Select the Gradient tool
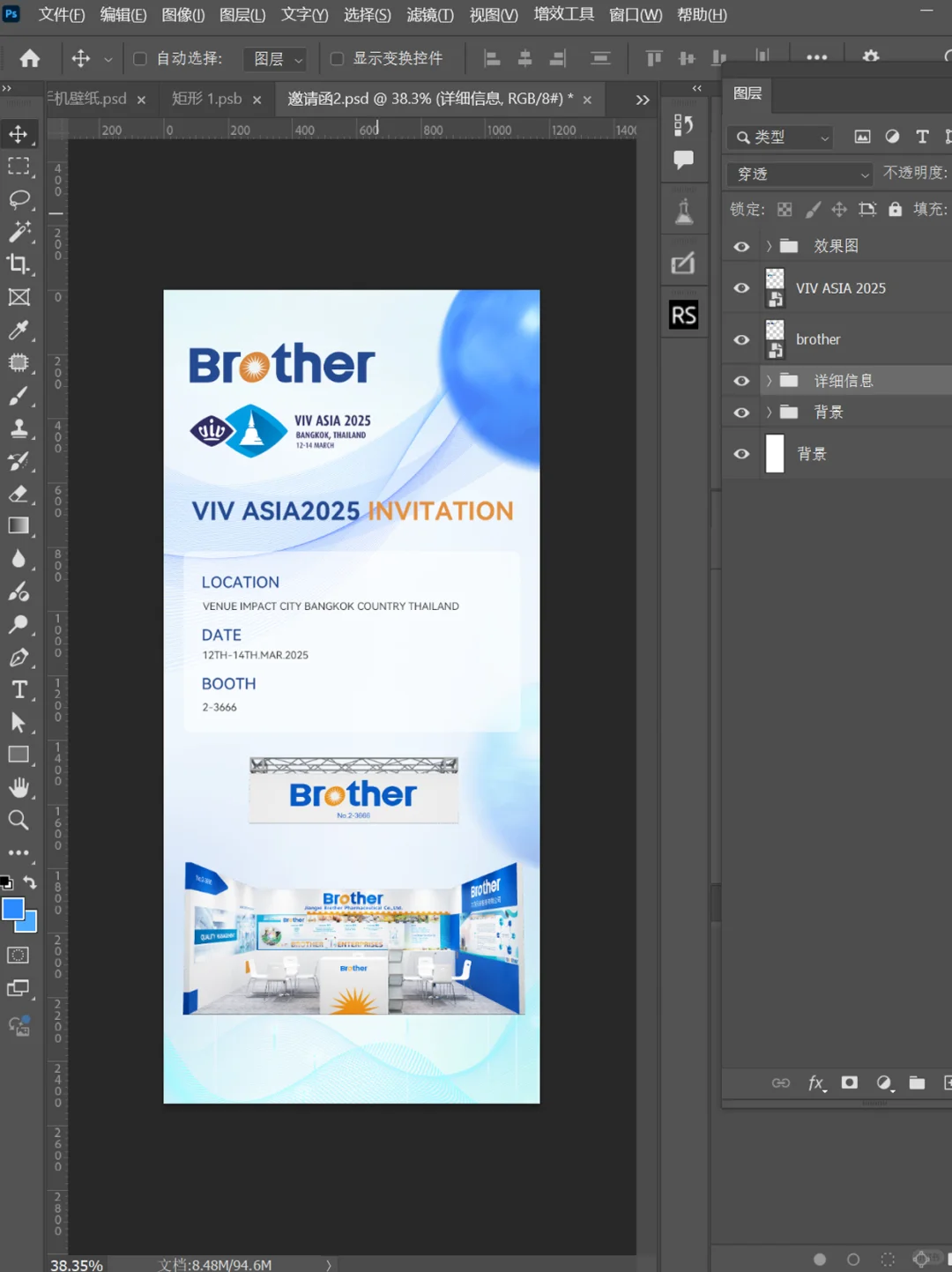The width and height of the screenshot is (952, 1272). click(19, 526)
